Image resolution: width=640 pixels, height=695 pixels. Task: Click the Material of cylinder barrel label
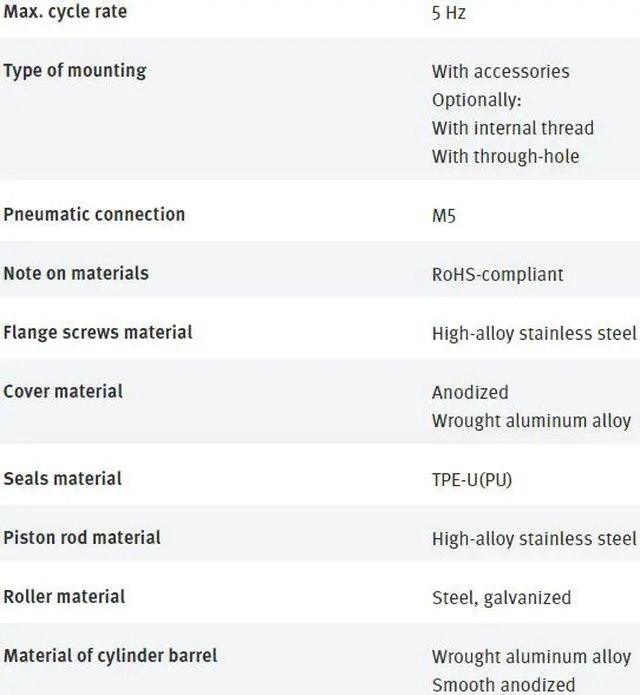(110, 656)
